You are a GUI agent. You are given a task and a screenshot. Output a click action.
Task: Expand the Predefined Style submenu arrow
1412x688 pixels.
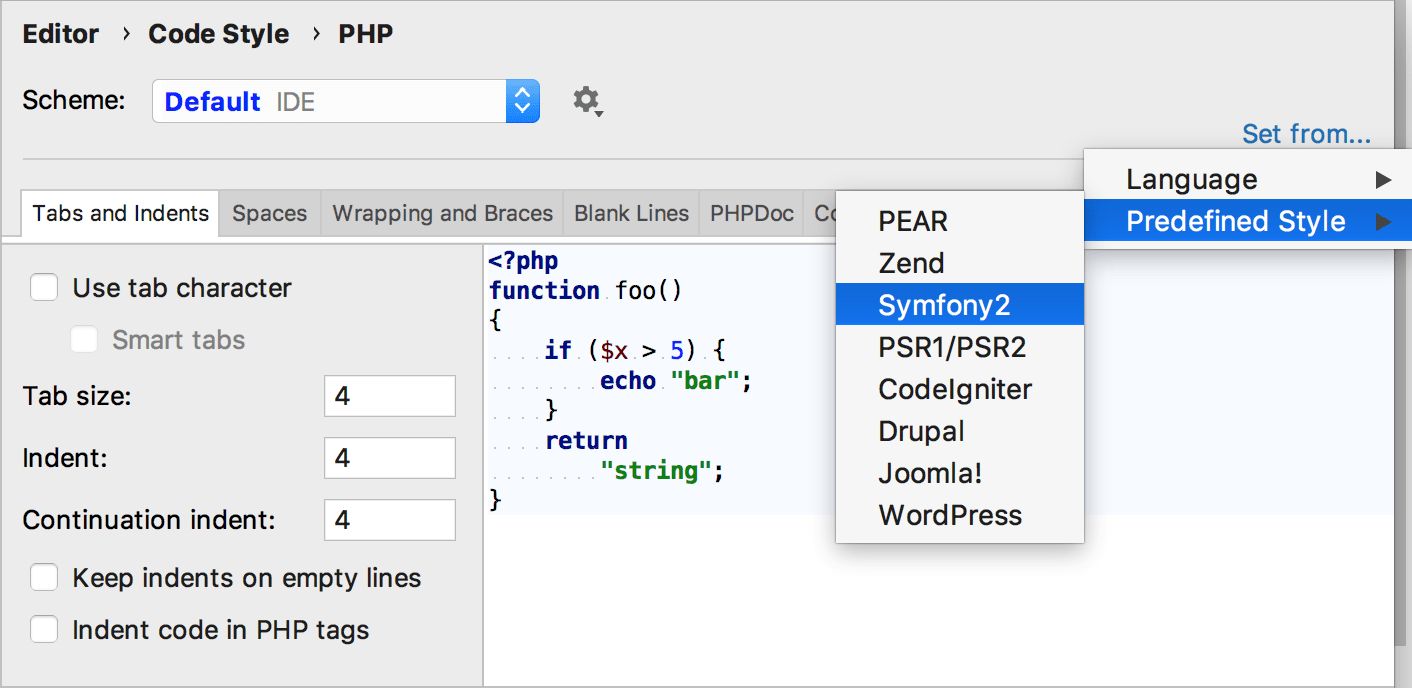[x=1384, y=220]
